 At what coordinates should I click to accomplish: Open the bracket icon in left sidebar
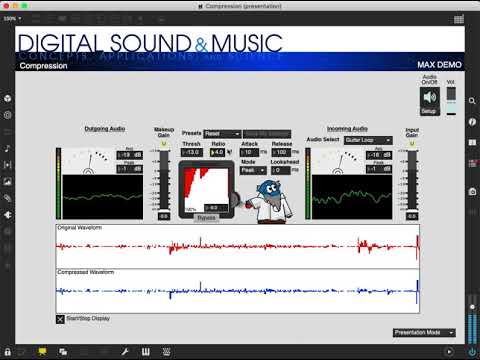(x=7, y=165)
